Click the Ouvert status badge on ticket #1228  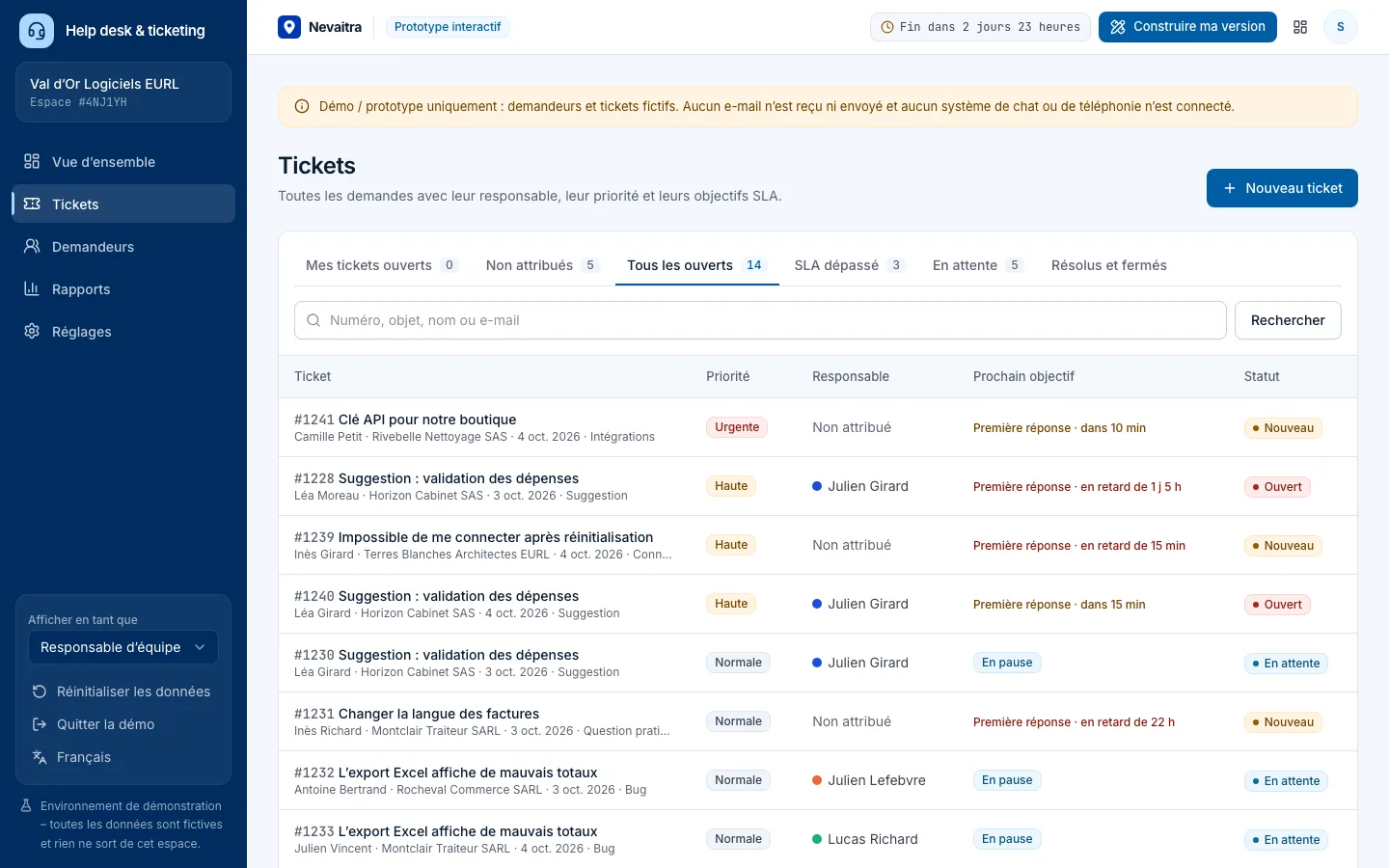(1277, 487)
